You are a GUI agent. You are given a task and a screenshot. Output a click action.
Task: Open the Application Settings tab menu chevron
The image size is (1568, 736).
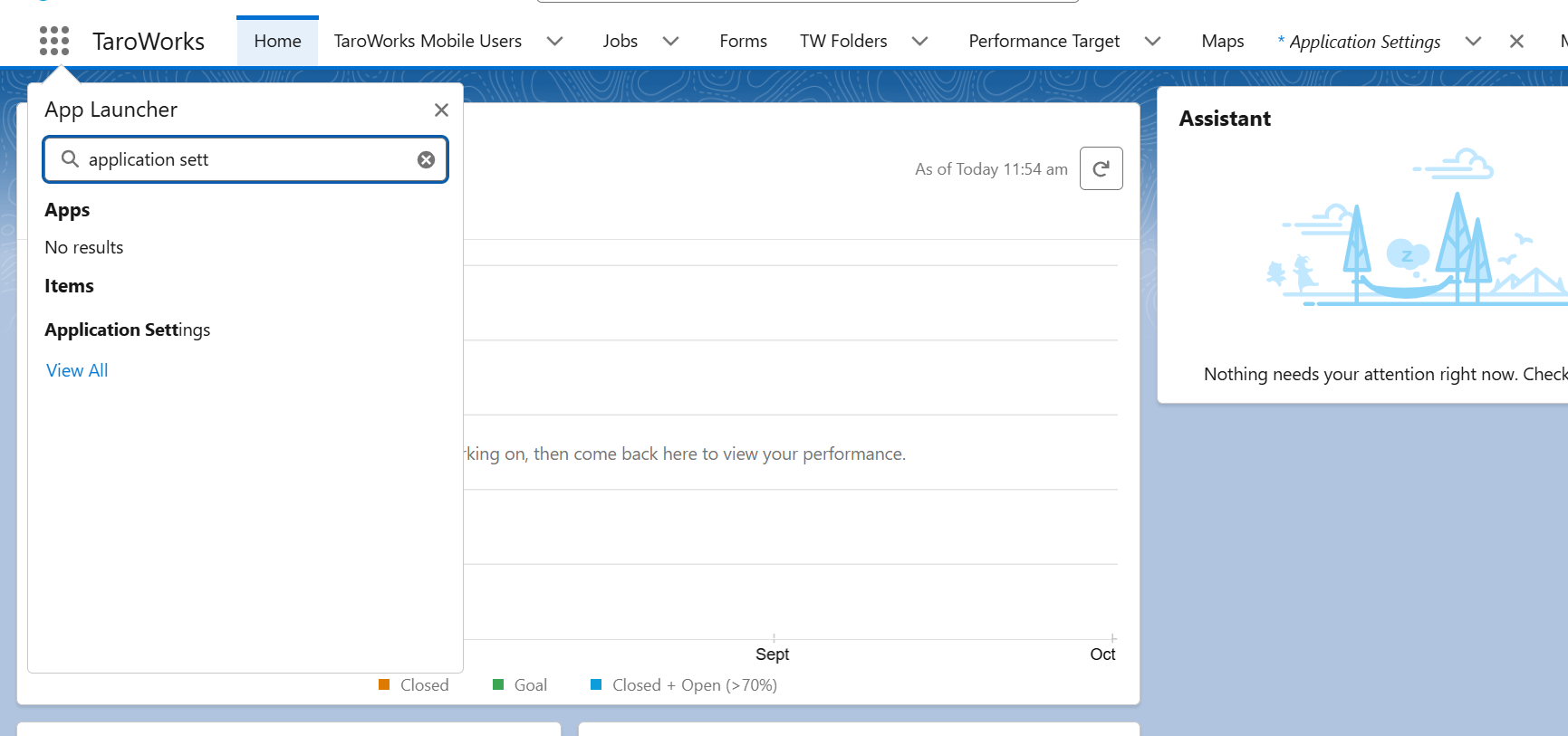[1473, 41]
